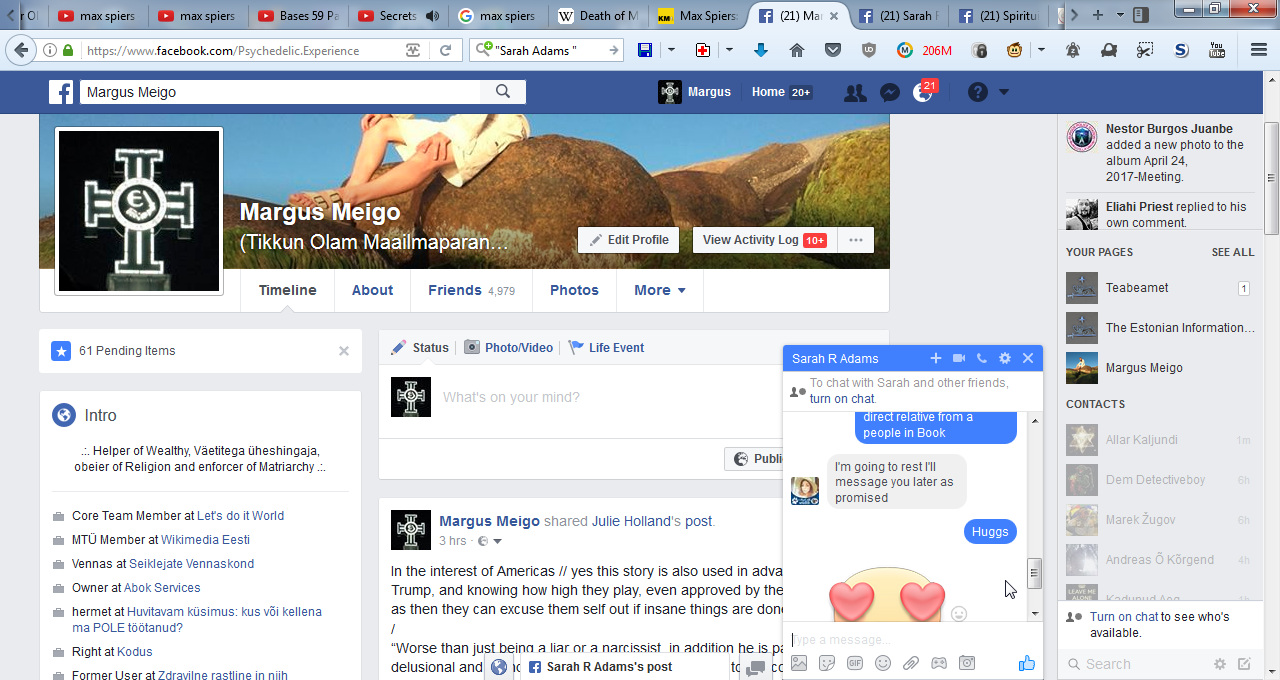Select the Life Event composer option
Image resolution: width=1280 pixels, height=680 pixels.
tap(606, 348)
